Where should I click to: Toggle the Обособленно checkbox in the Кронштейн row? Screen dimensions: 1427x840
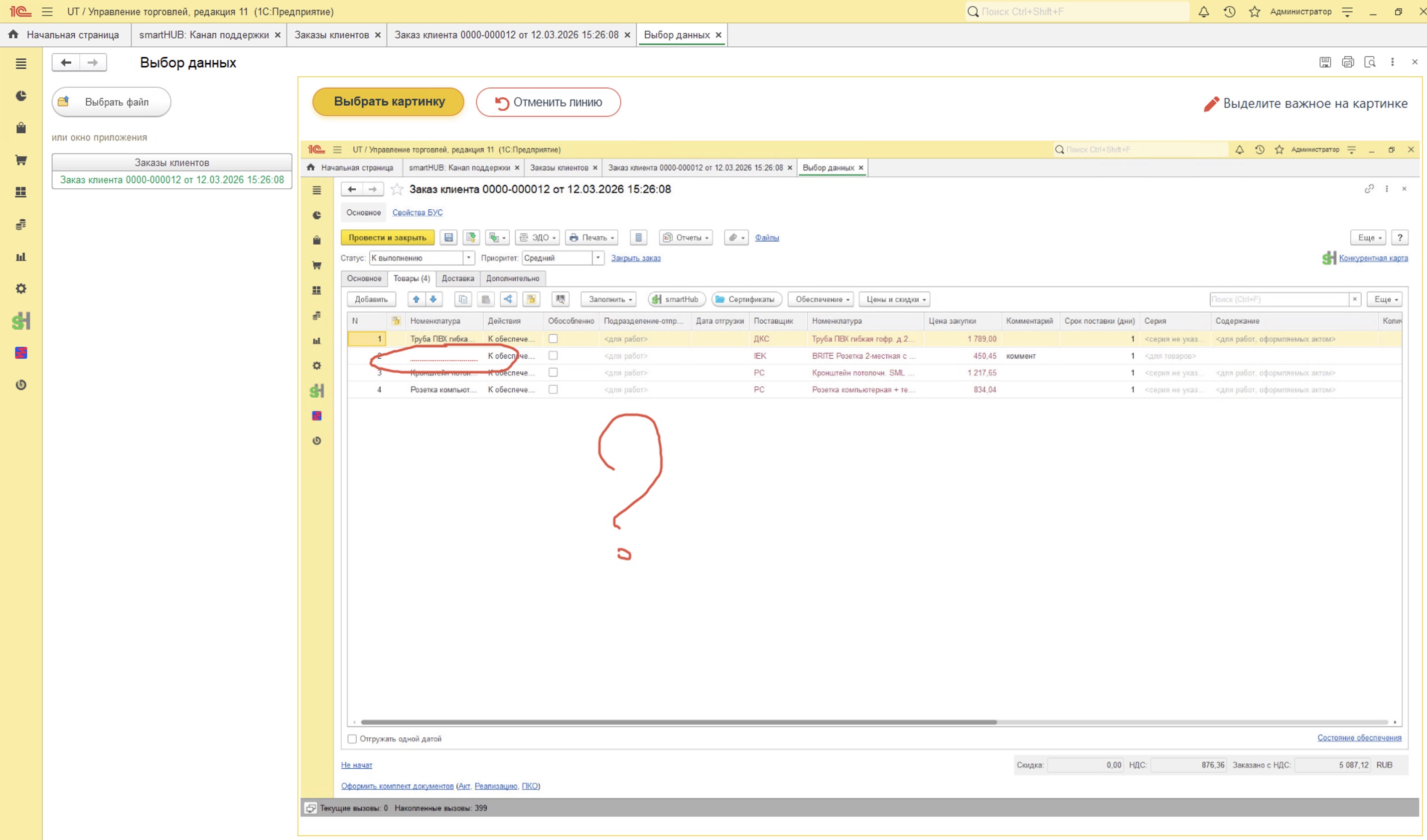tap(553, 373)
